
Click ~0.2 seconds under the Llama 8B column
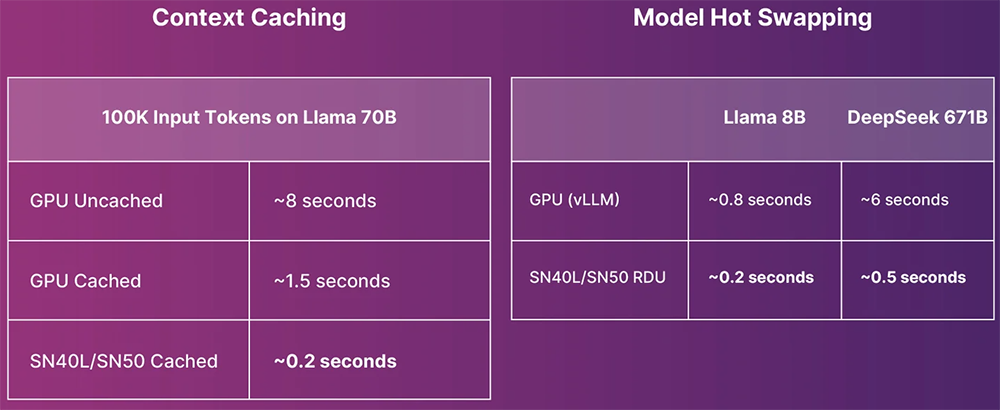[x=761, y=277]
